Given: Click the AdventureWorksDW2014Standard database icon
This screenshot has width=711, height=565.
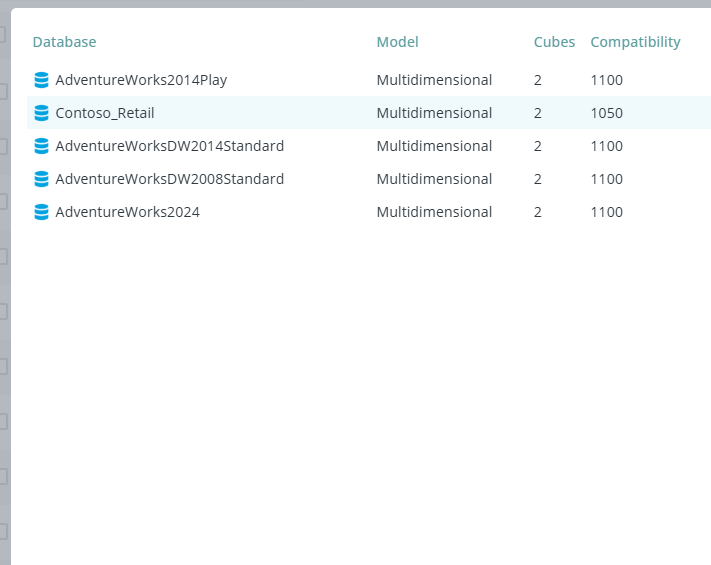Looking at the screenshot, I should pos(41,146).
